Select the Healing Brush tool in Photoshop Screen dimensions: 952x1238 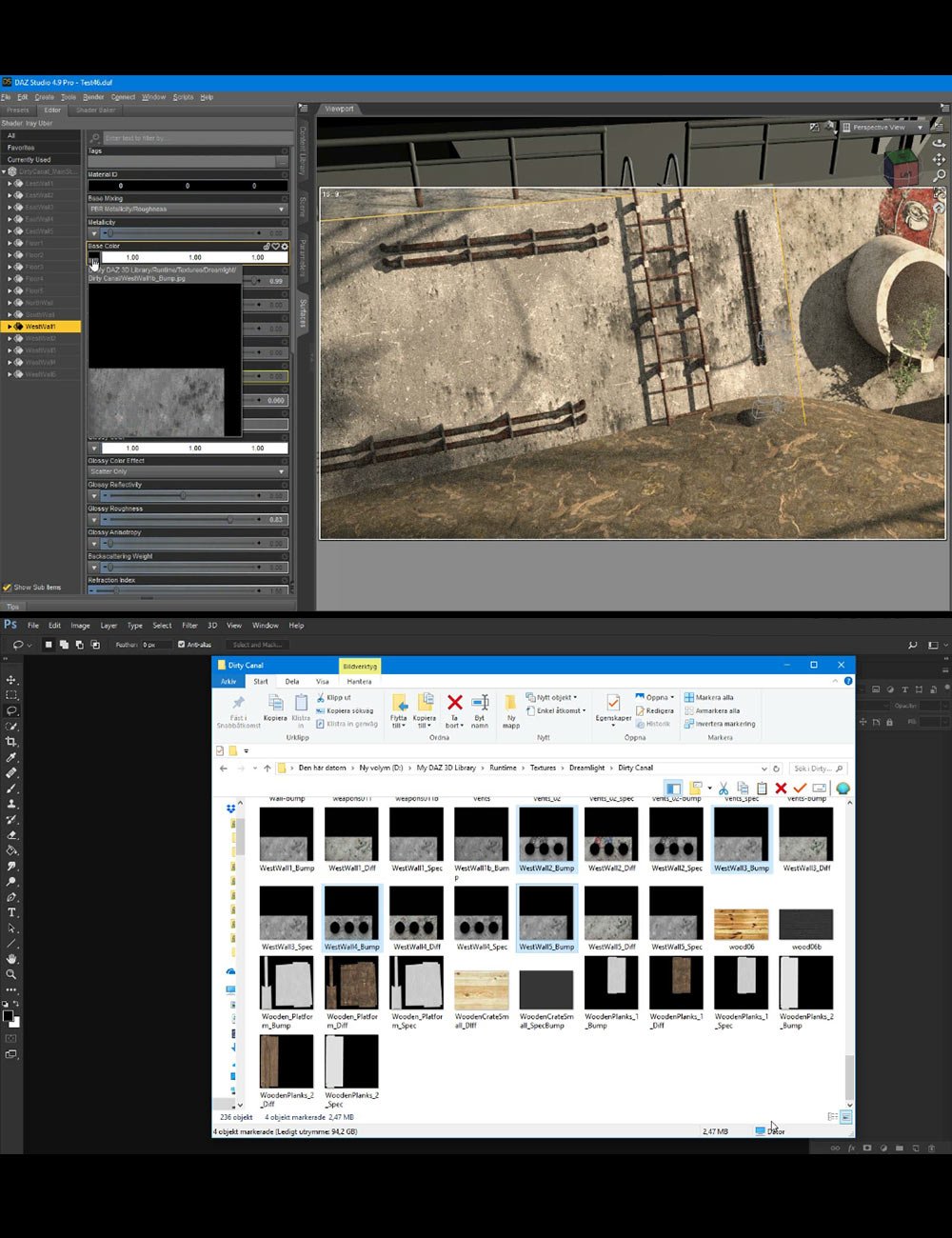11,773
